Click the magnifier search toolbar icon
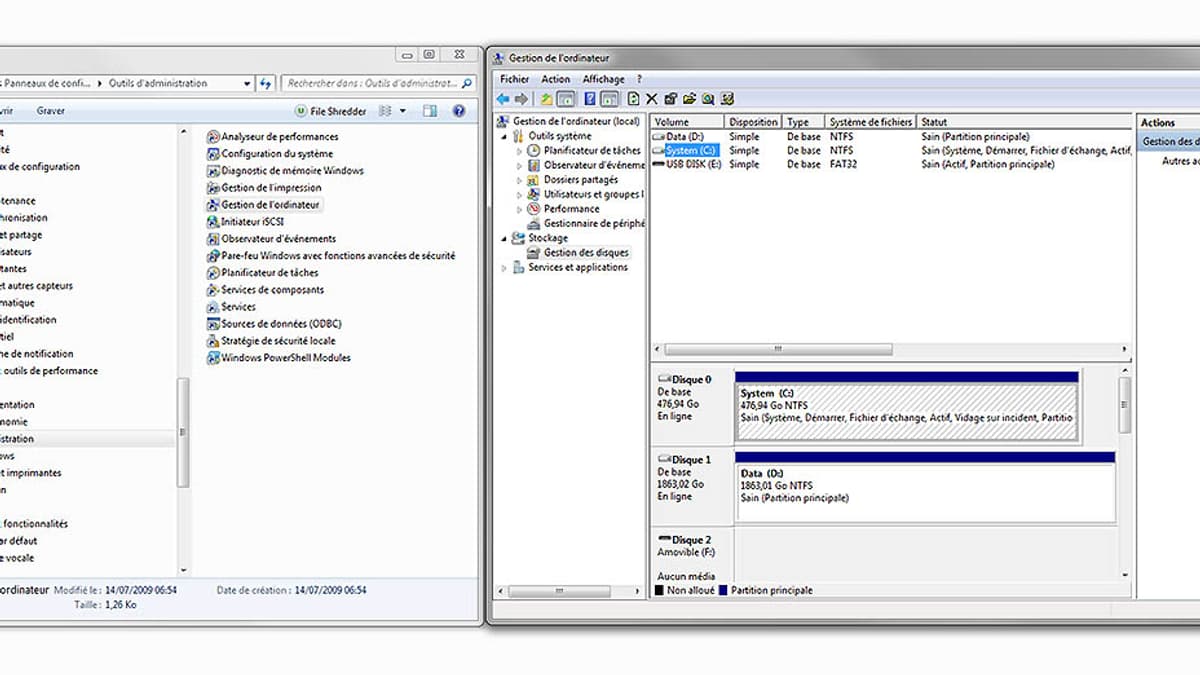Screen dimensions: 1200x675 708,99
